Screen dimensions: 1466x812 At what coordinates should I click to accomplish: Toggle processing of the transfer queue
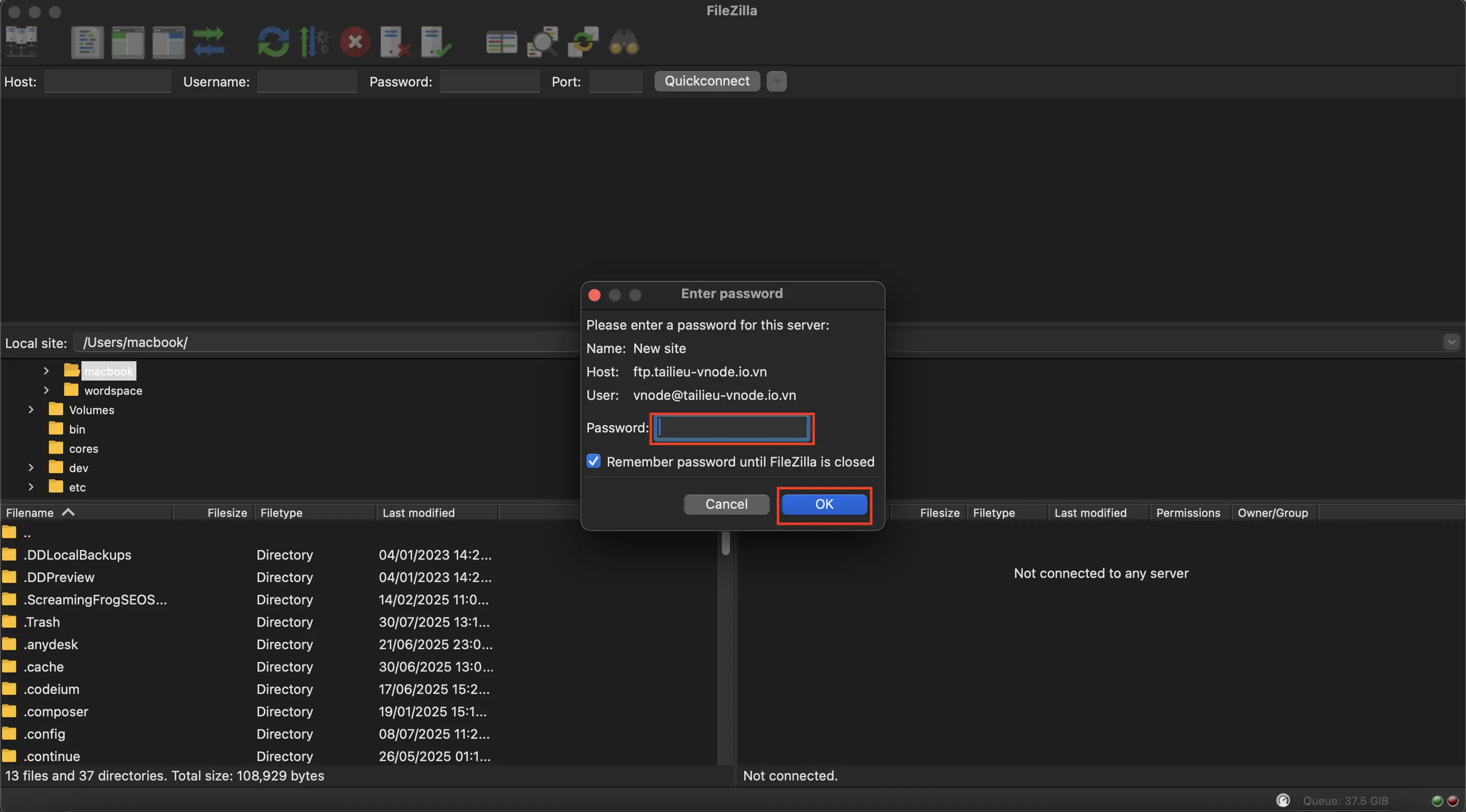(x=314, y=42)
